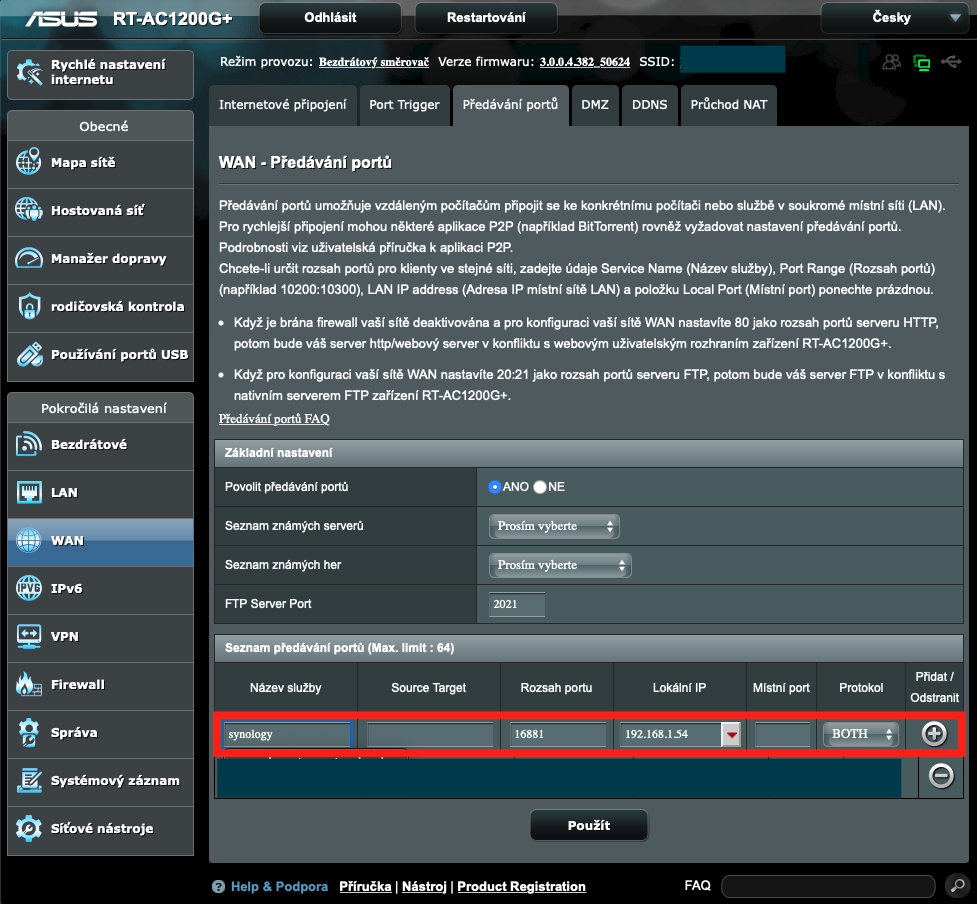Apply changes with the Použít button
This screenshot has height=904, width=977.
(588, 825)
